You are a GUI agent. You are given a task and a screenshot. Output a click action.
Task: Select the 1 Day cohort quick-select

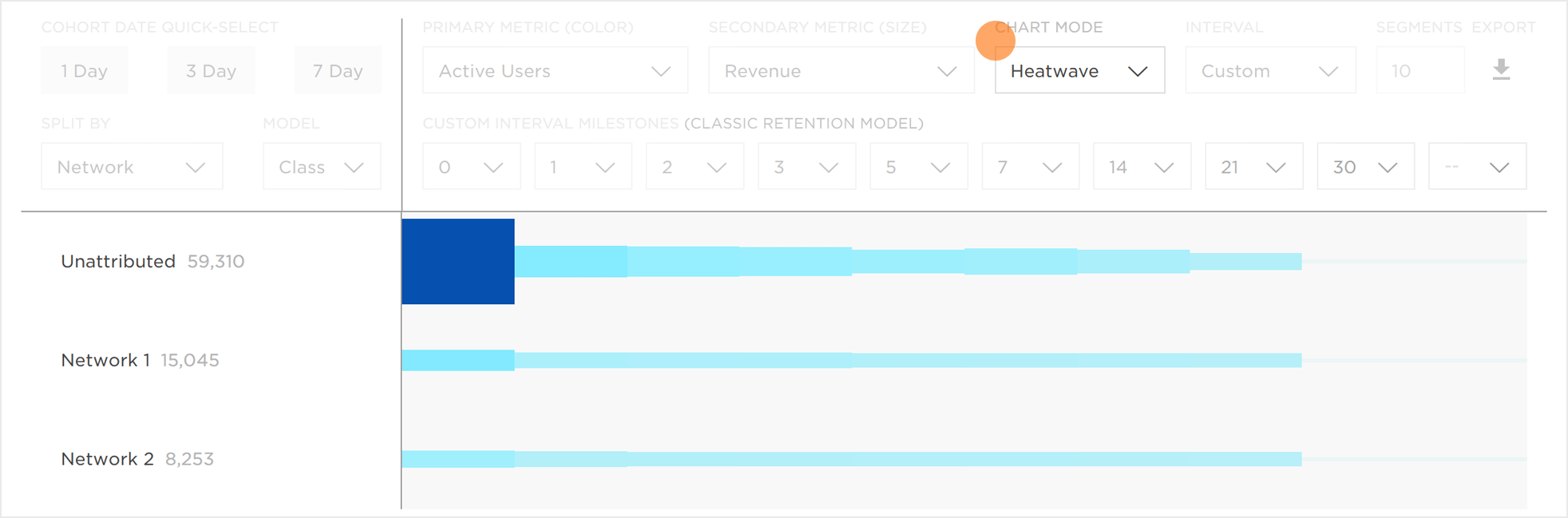(x=84, y=70)
